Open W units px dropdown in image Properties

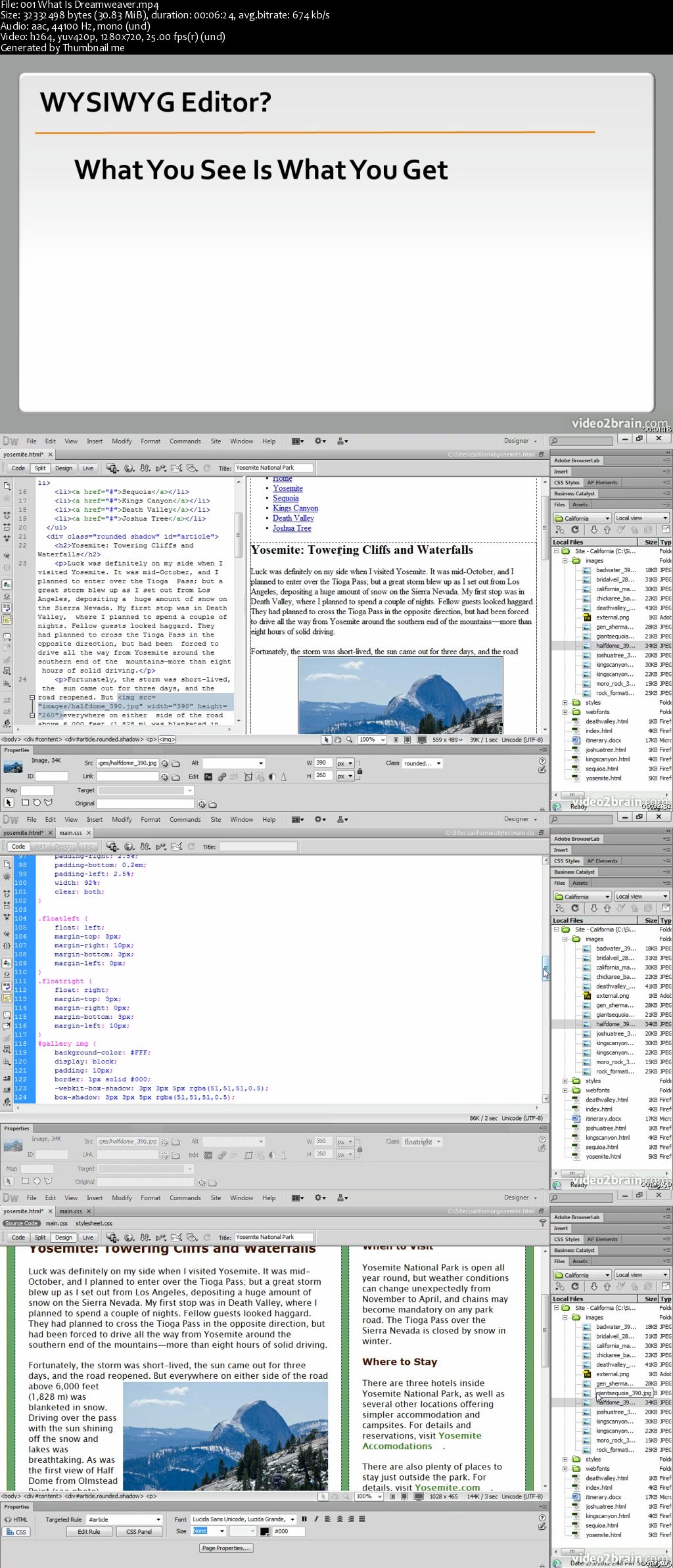(x=345, y=763)
